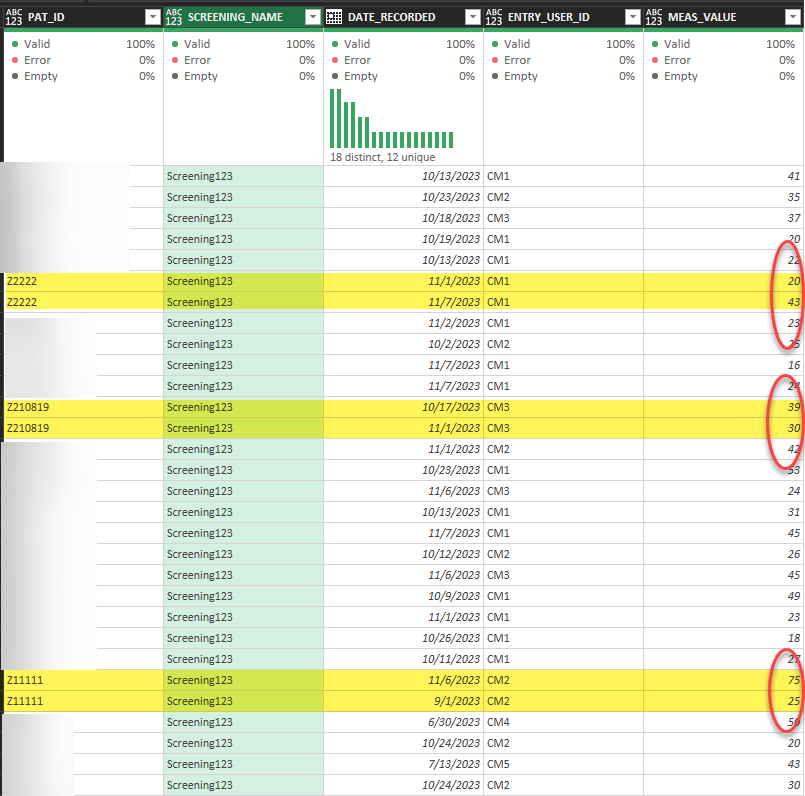Select the ENTRY_USER_ID column header
The width and height of the screenshot is (805, 796).
point(564,17)
